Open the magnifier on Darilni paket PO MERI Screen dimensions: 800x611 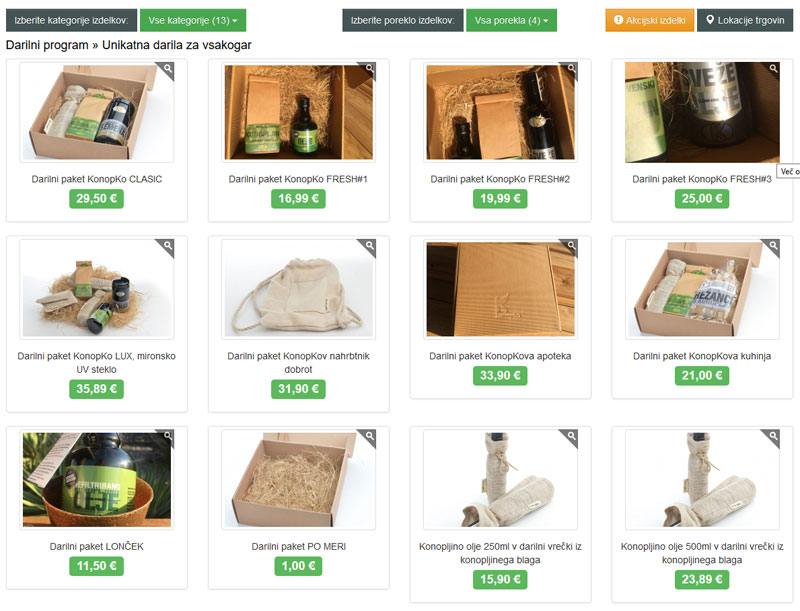[x=369, y=437]
